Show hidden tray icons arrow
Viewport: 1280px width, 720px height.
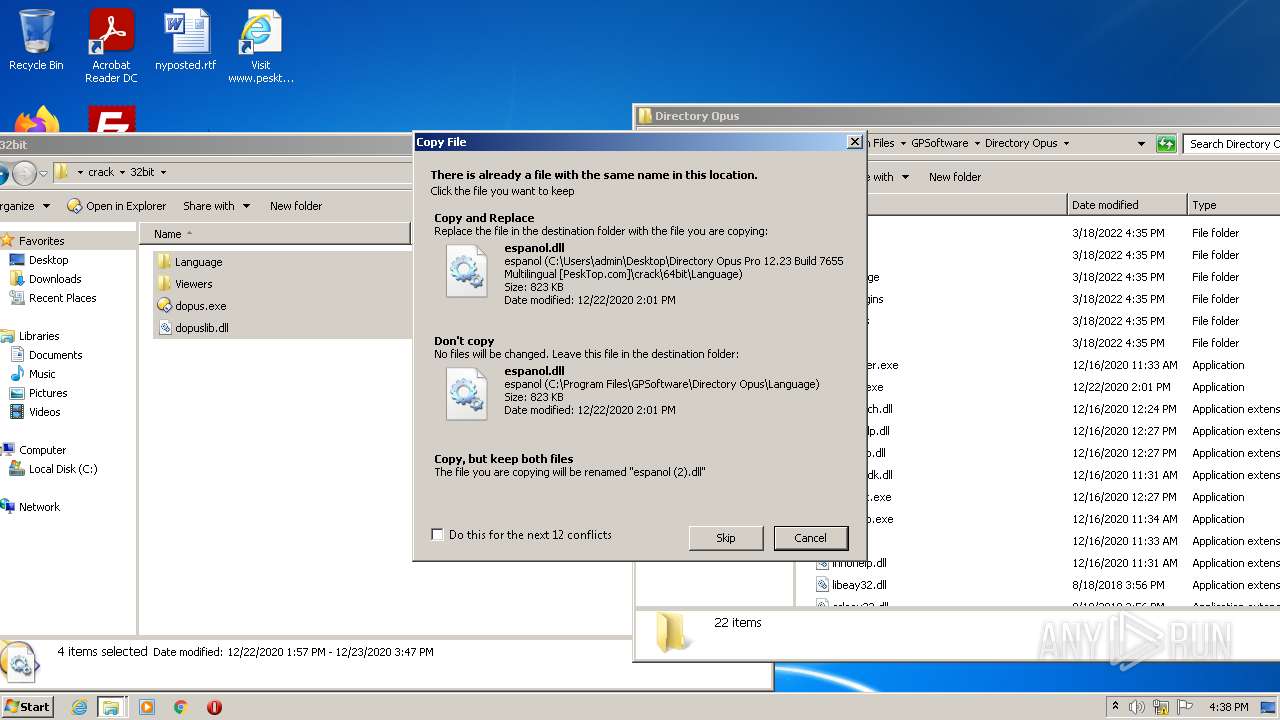pos(1115,707)
